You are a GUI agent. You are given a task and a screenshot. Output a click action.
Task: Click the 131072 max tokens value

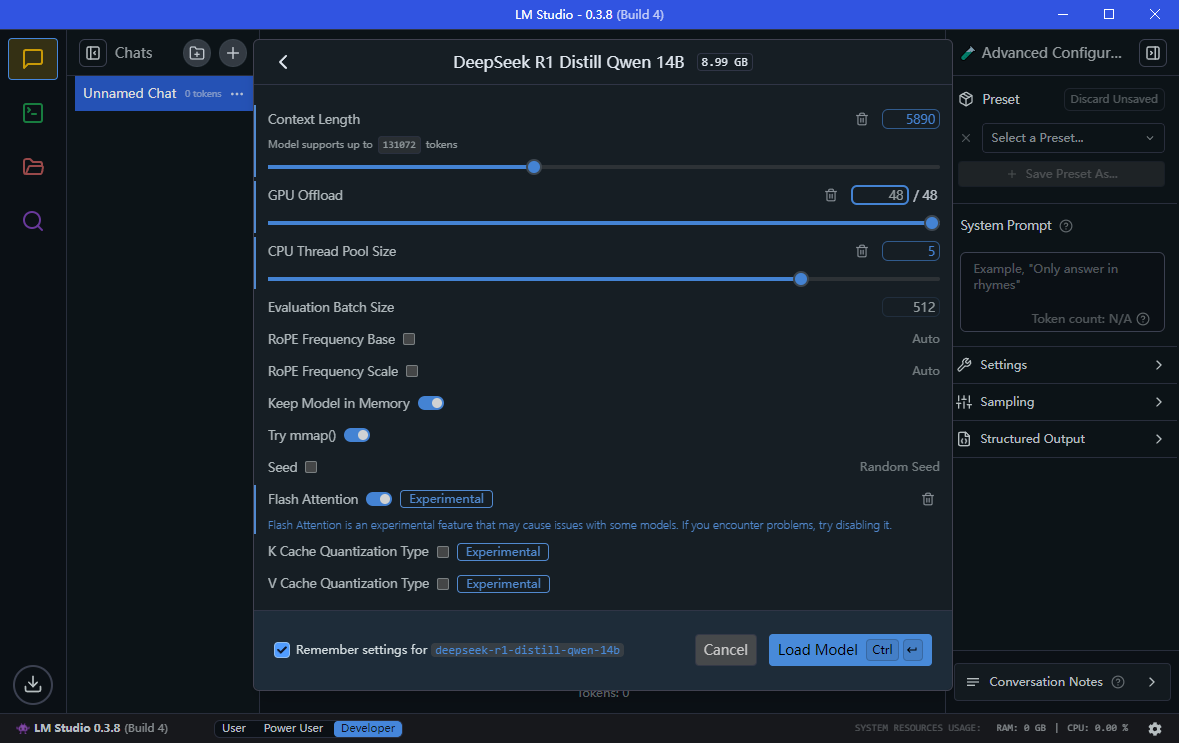[399, 144]
